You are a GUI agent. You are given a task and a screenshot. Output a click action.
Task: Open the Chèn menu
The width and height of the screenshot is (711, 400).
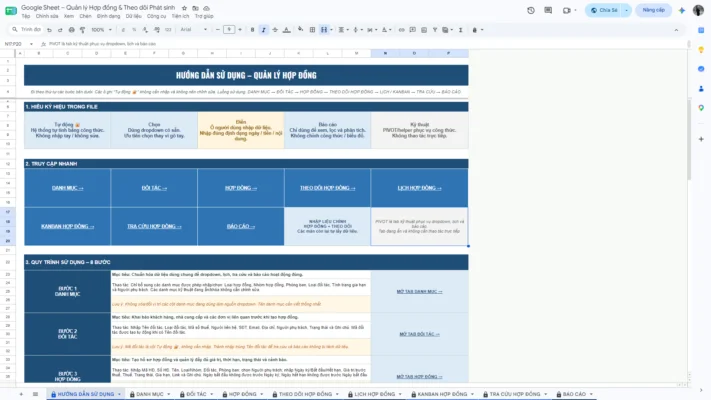click(85, 16)
